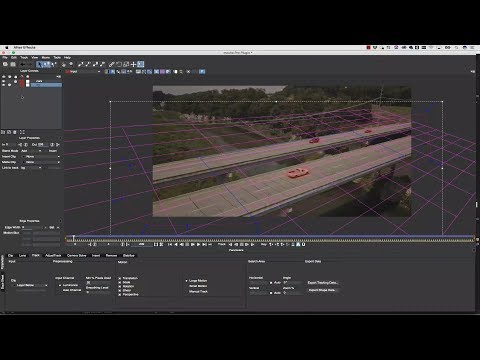This screenshot has height=360, width=480.
Task: Click the highlighted Align Surface tool
Action: (141, 64)
